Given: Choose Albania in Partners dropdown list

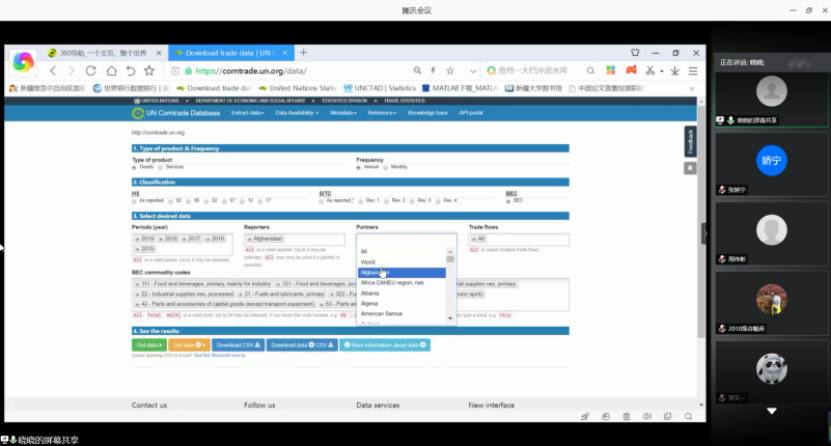Looking at the screenshot, I should tap(402, 293).
